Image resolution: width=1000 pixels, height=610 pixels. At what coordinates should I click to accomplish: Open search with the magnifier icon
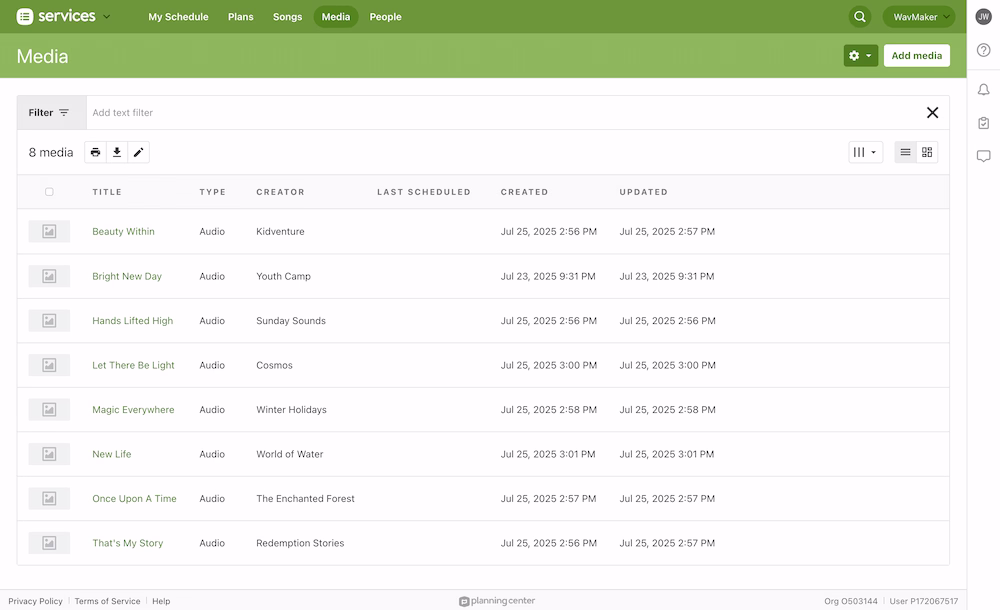859,17
